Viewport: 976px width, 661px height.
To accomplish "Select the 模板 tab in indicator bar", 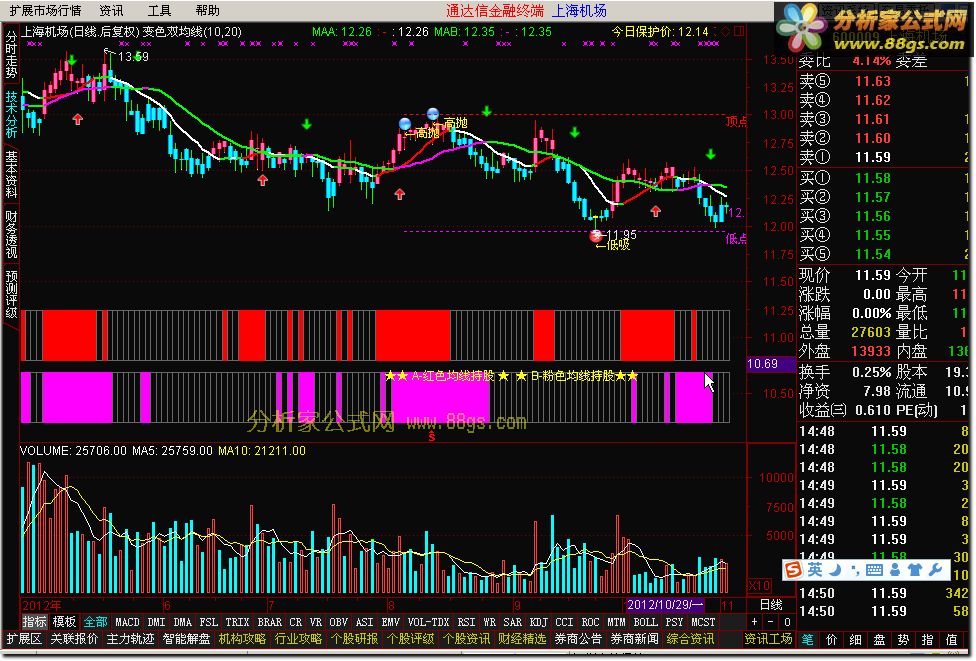I will tap(64, 622).
